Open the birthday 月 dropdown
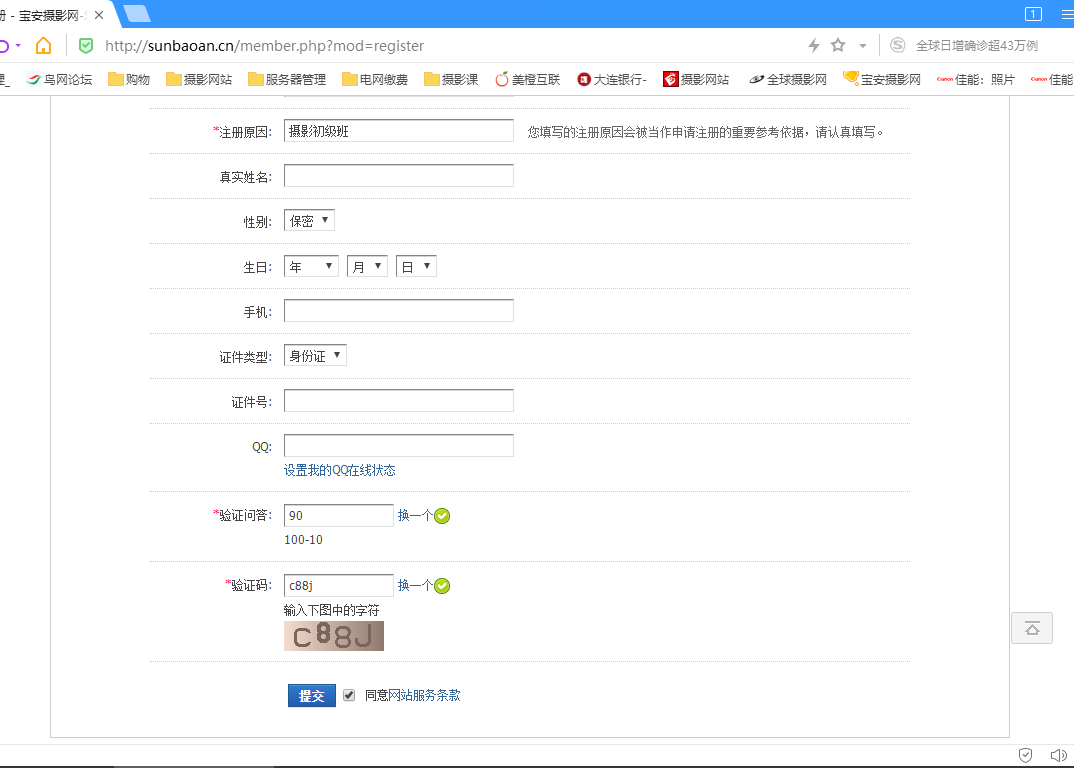This screenshot has height=768, width=1074. [x=367, y=267]
